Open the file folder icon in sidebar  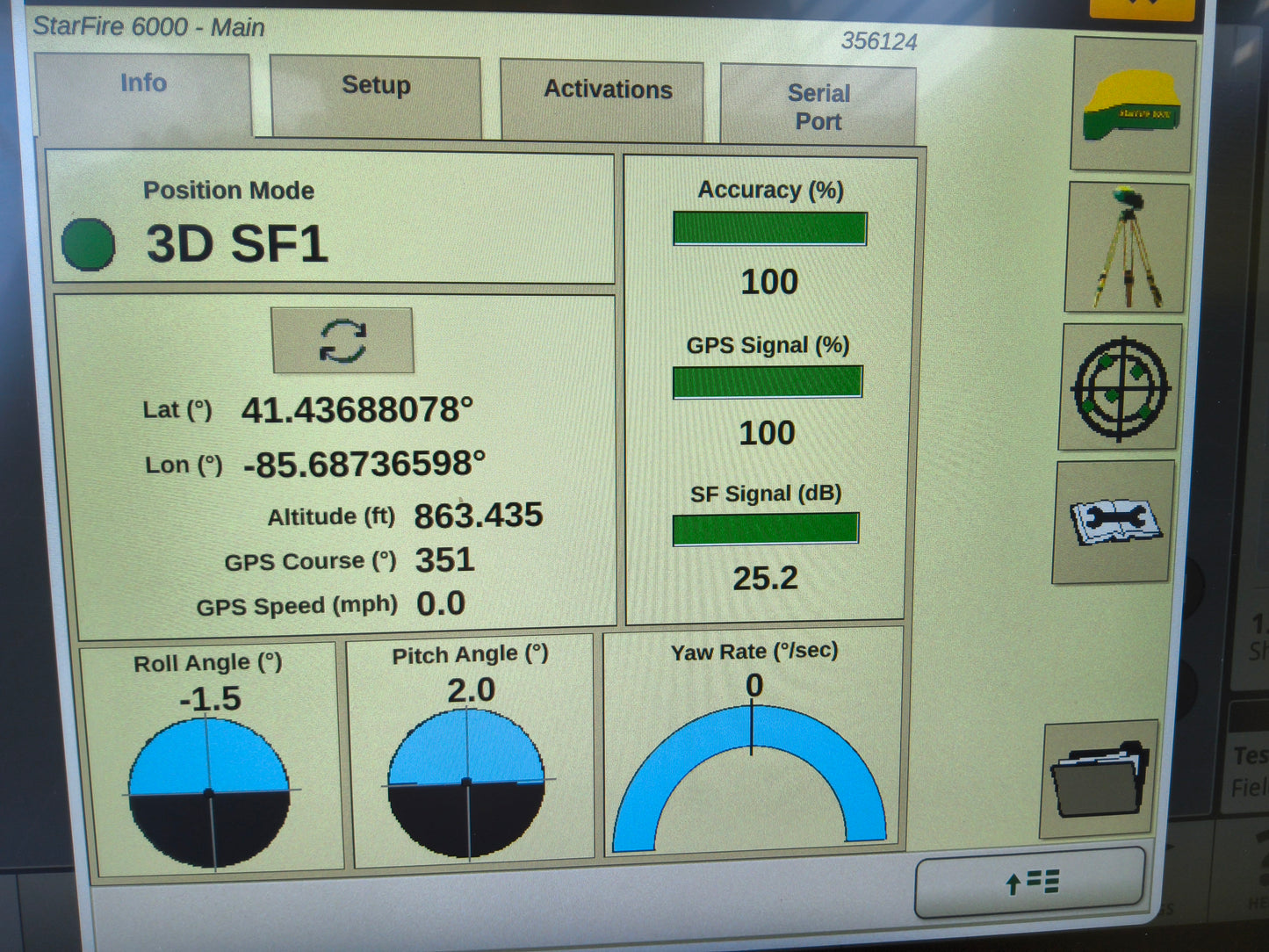(1099, 776)
